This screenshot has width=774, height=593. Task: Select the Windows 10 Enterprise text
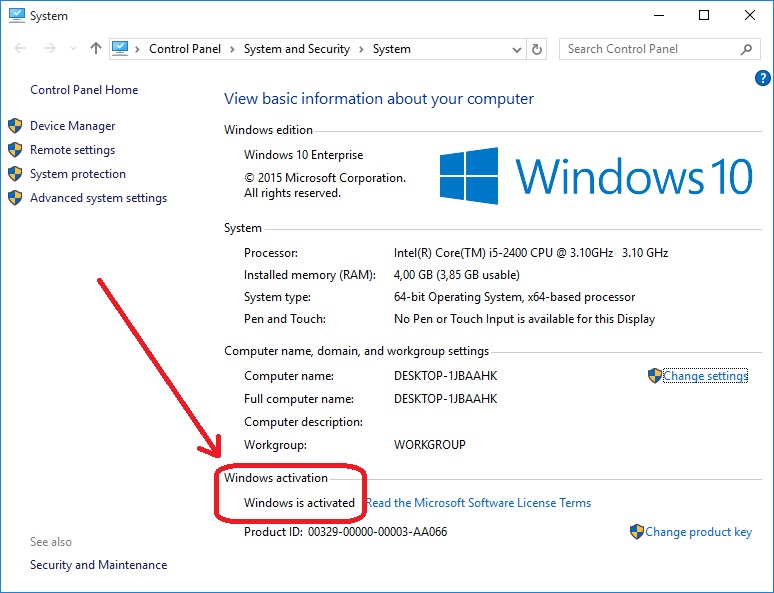[304, 155]
